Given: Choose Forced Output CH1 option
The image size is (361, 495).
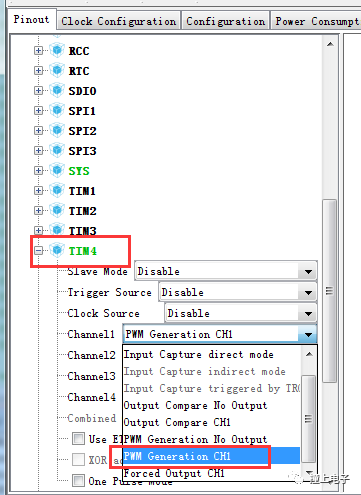Looking at the screenshot, I should point(212,473).
